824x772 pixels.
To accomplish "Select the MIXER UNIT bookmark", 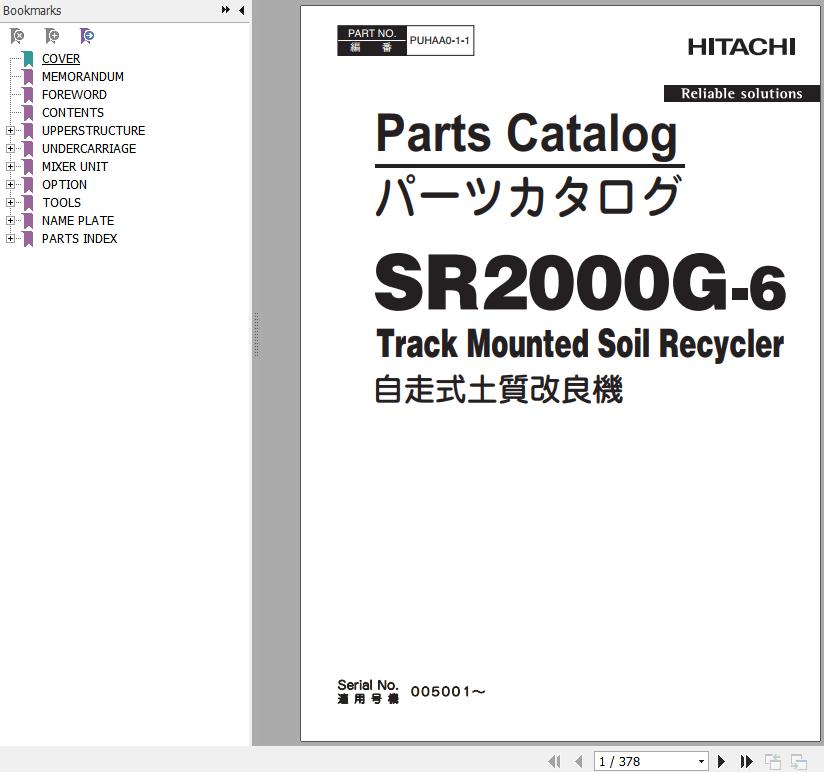I will (x=75, y=167).
